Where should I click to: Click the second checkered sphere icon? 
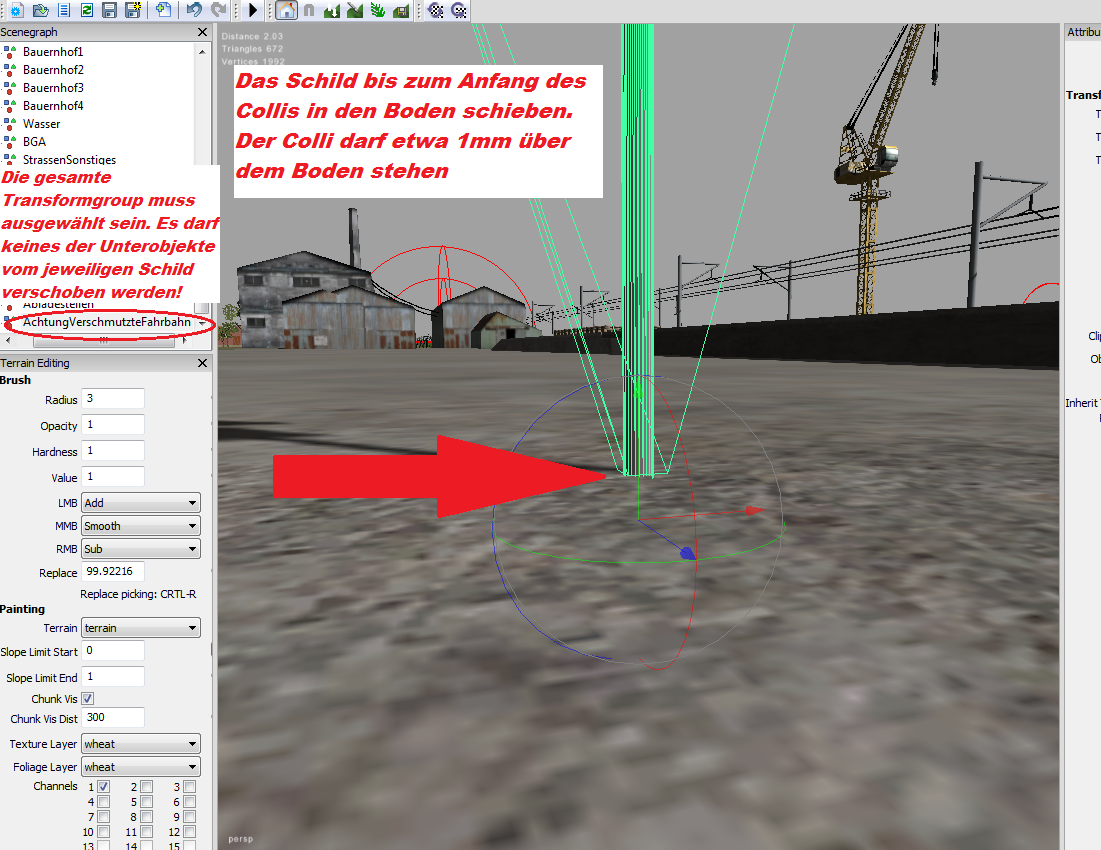pyautogui.click(x=459, y=10)
